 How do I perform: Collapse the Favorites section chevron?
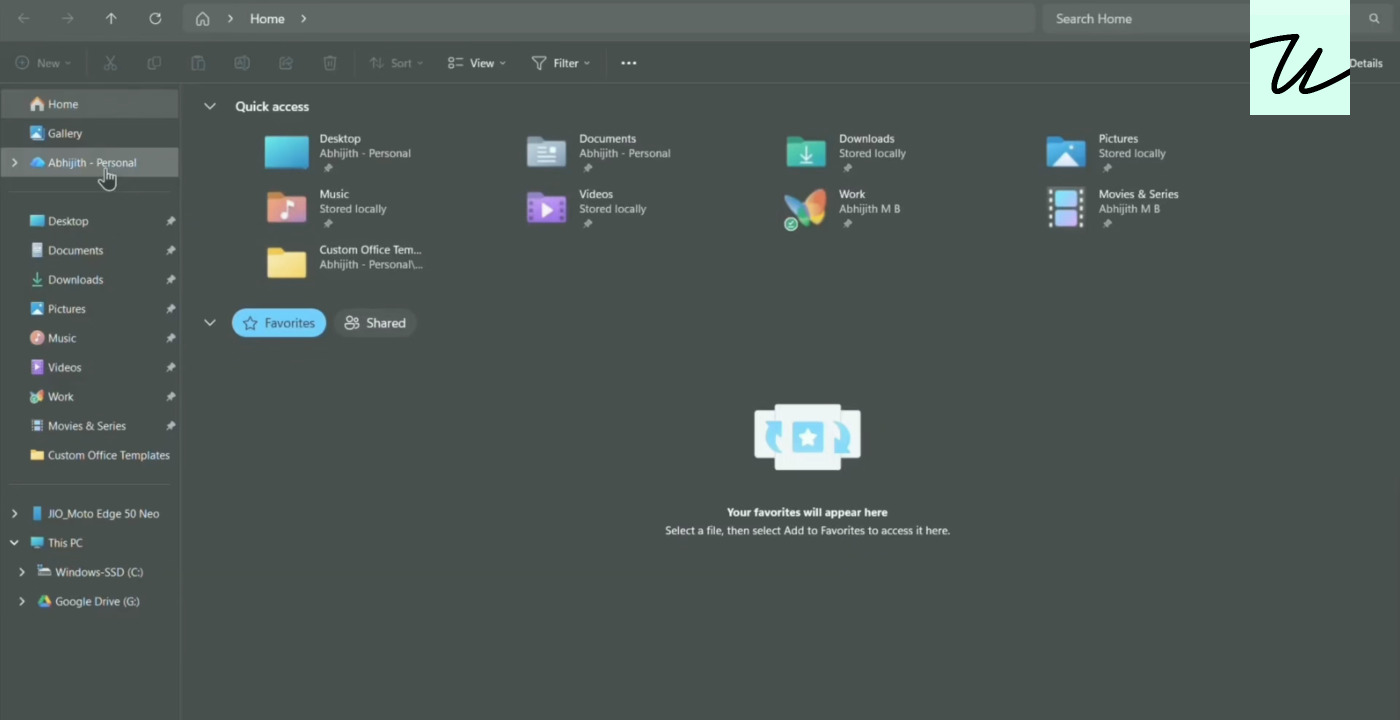210,323
